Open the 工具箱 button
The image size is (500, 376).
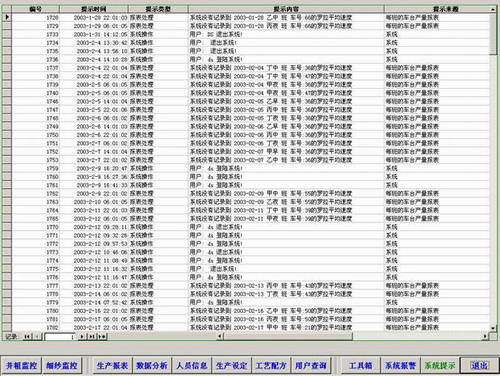[x=360, y=366]
